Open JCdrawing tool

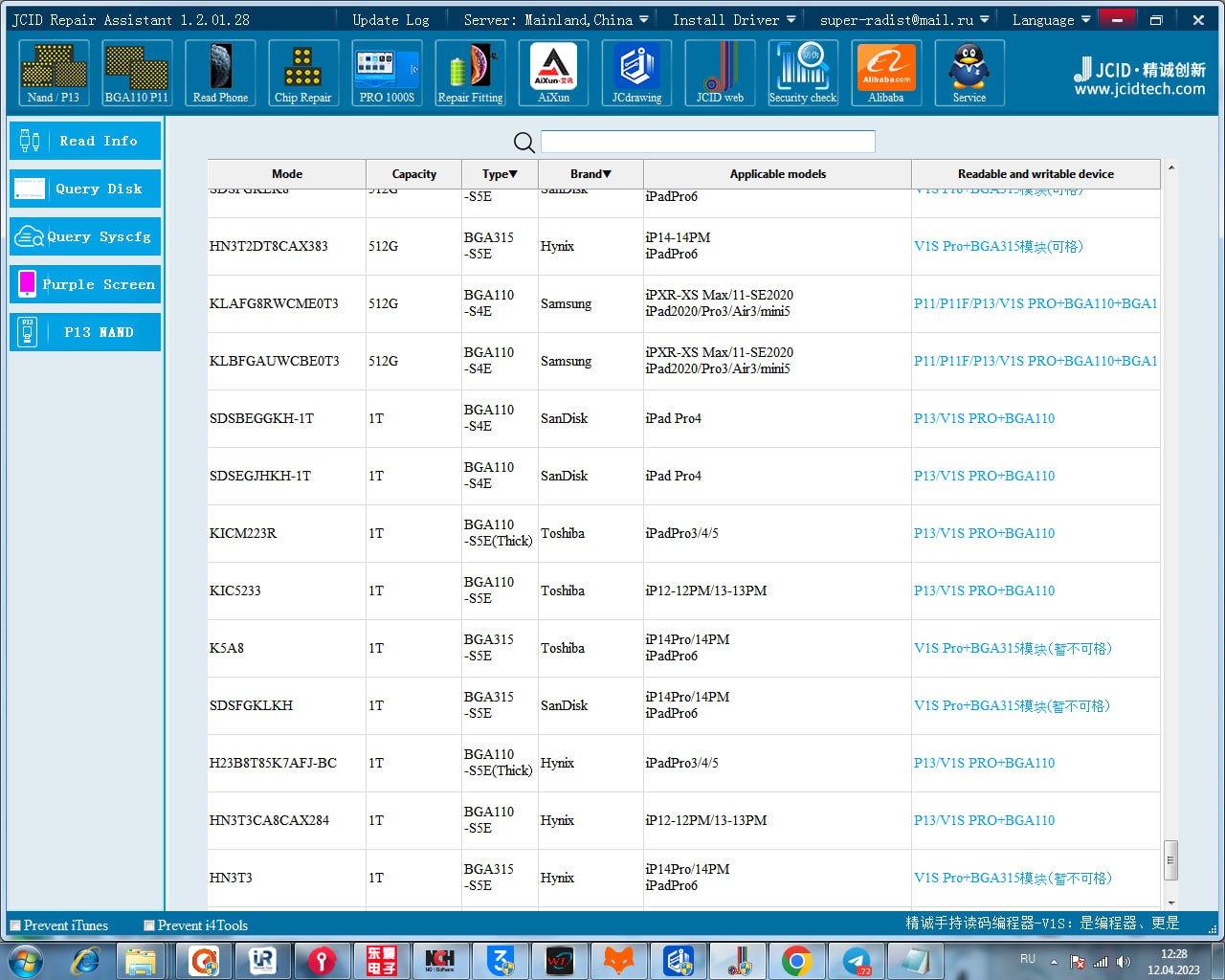[636, 73]
